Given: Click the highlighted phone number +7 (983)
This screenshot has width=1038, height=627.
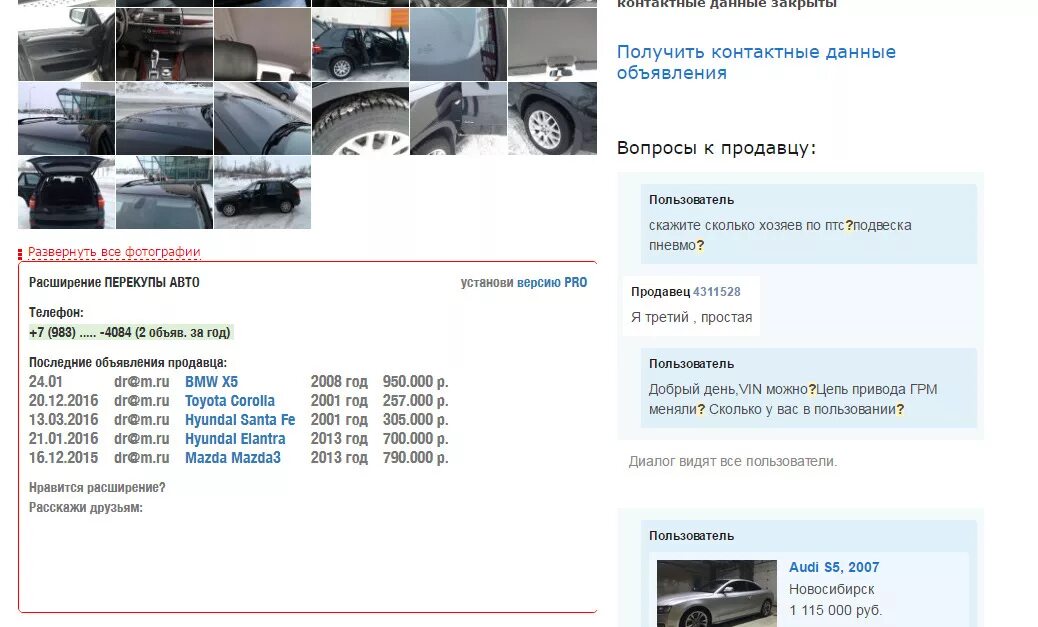Looking at the screenshot, I should (130, 332).
